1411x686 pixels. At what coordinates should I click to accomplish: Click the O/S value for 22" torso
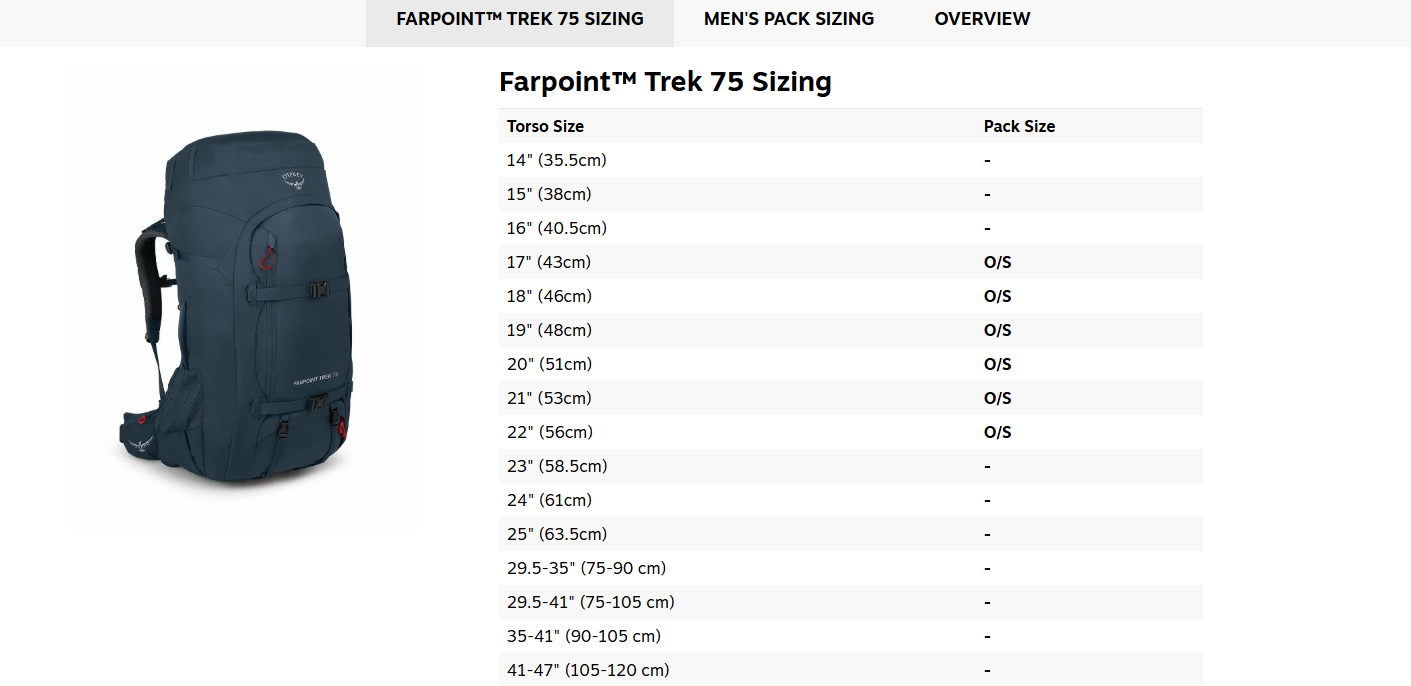998,432
